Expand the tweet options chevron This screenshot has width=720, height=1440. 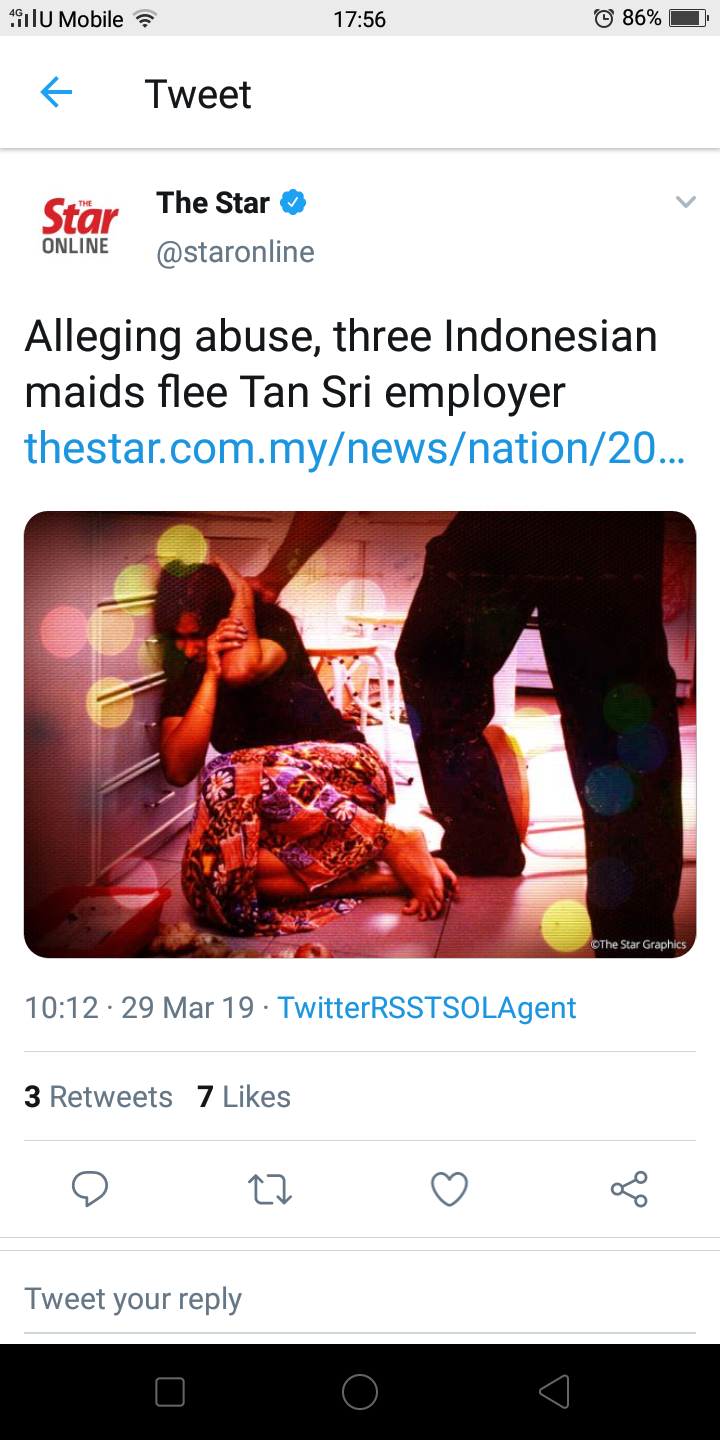click(x=685, y=202)
